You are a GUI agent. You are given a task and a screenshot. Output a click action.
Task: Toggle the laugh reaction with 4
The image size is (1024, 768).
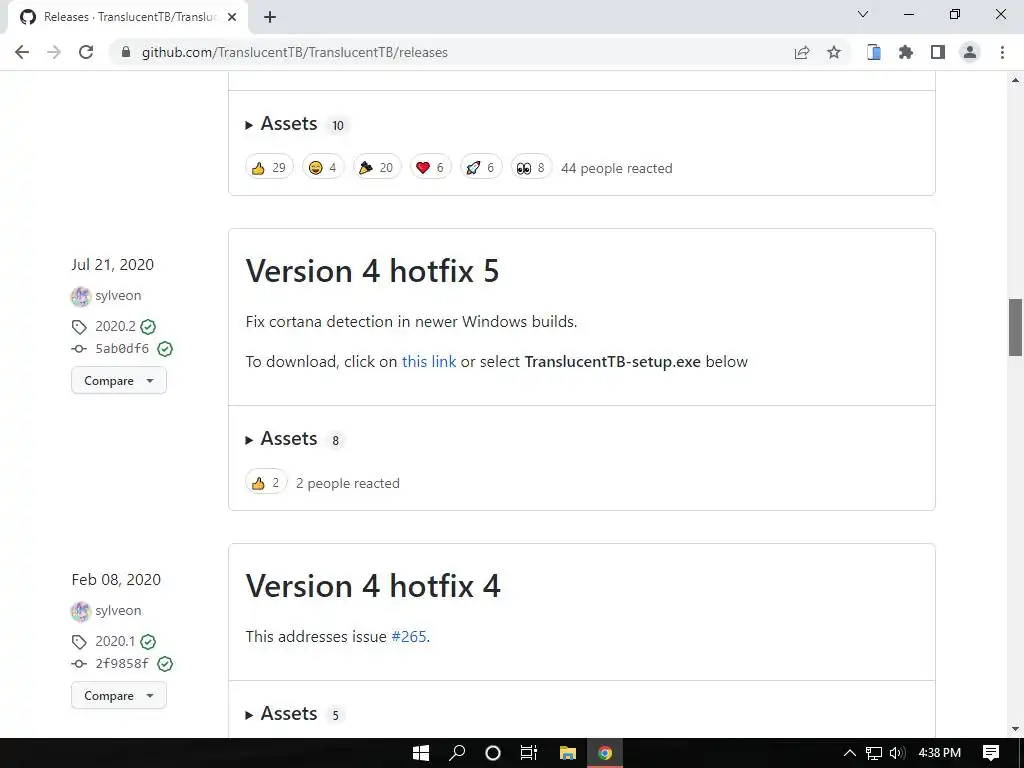(x=323, y=168)
